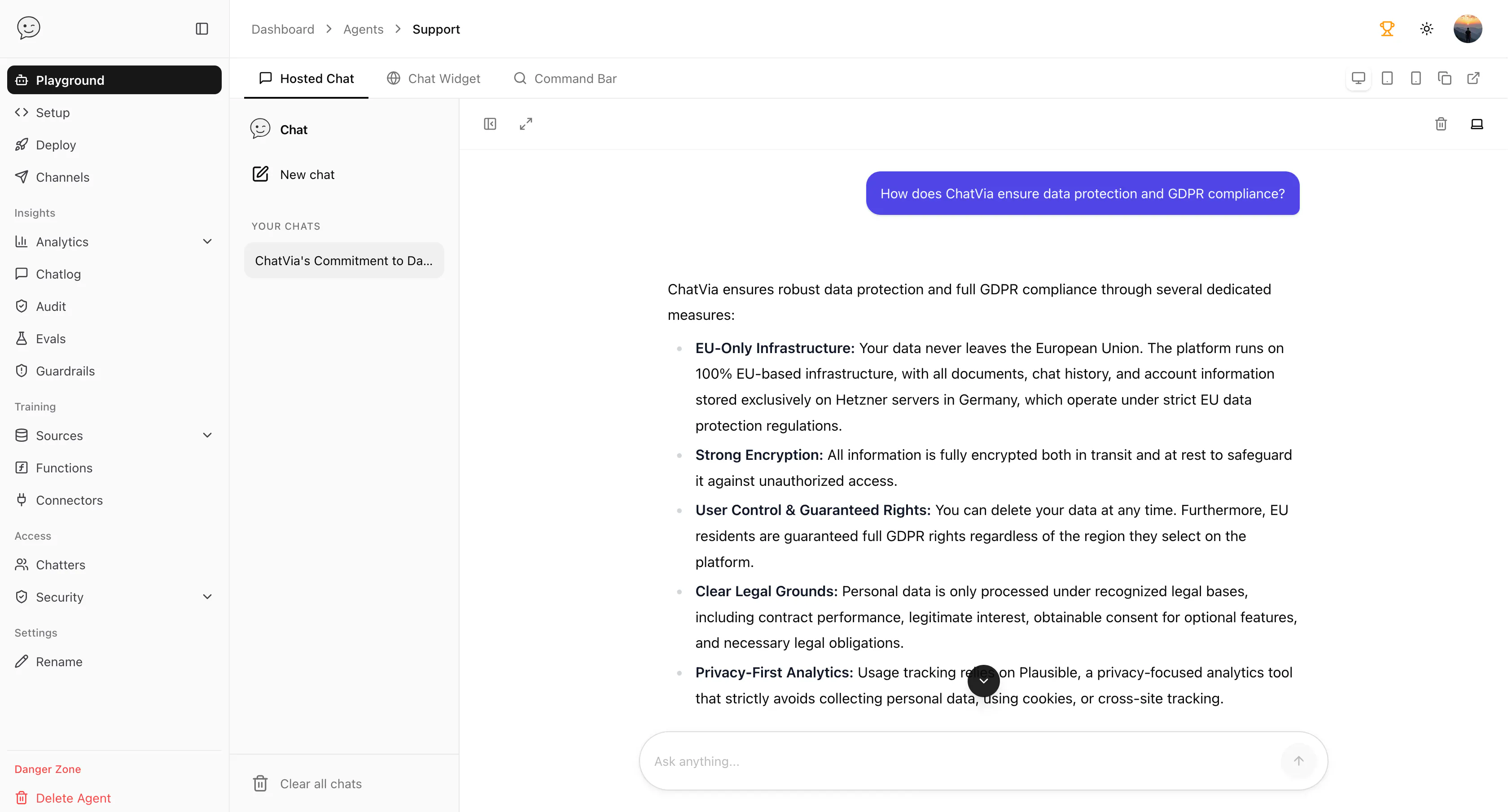Collapse the main sidebar panel icon

pyautogui.click(x=202, y=29)
